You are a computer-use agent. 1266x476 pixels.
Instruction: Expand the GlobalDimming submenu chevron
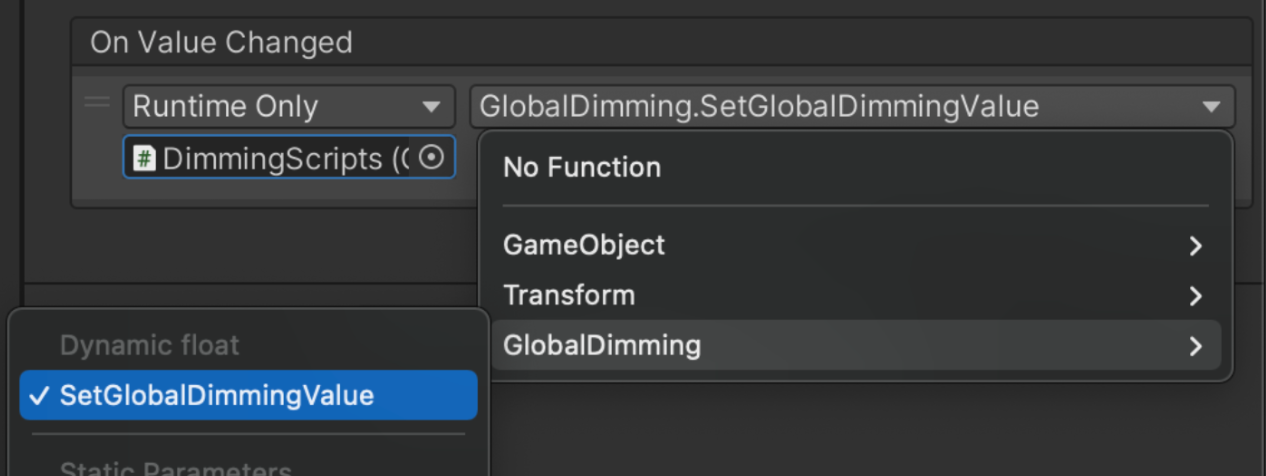coord(1195,346)
